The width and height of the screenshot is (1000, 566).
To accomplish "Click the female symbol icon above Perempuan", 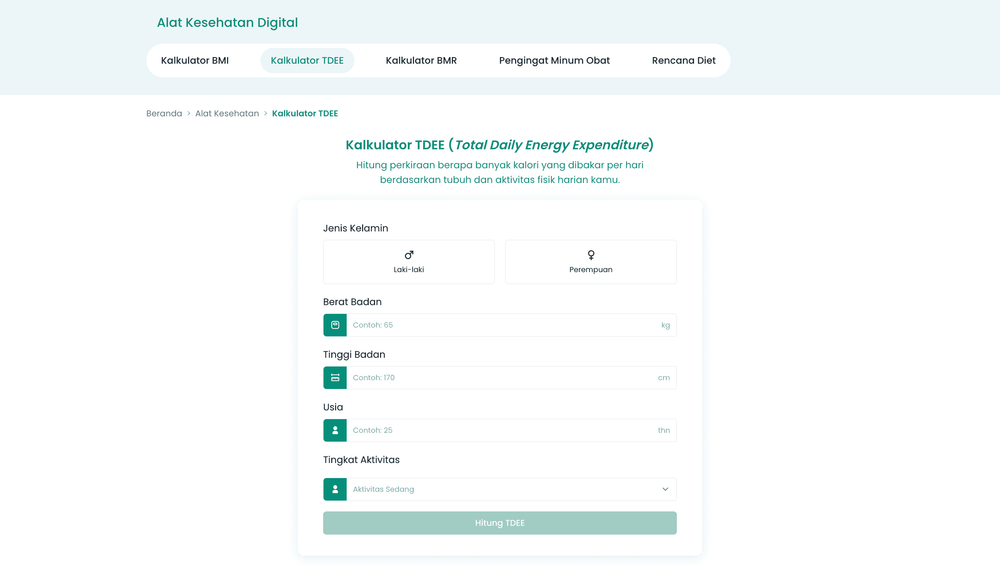I will (x=591, y=255).
